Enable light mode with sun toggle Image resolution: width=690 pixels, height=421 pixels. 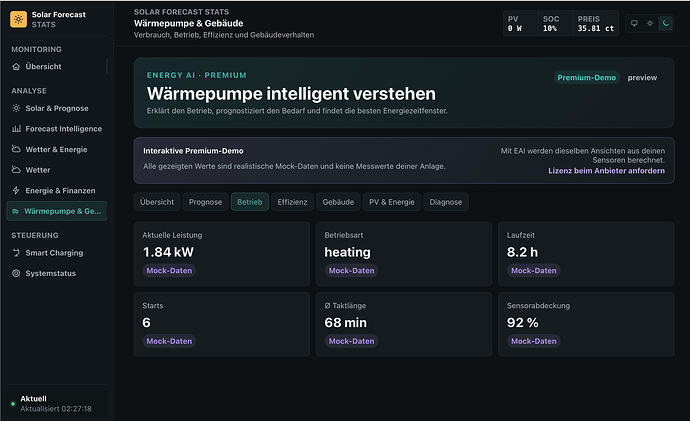tap(650, 23)
